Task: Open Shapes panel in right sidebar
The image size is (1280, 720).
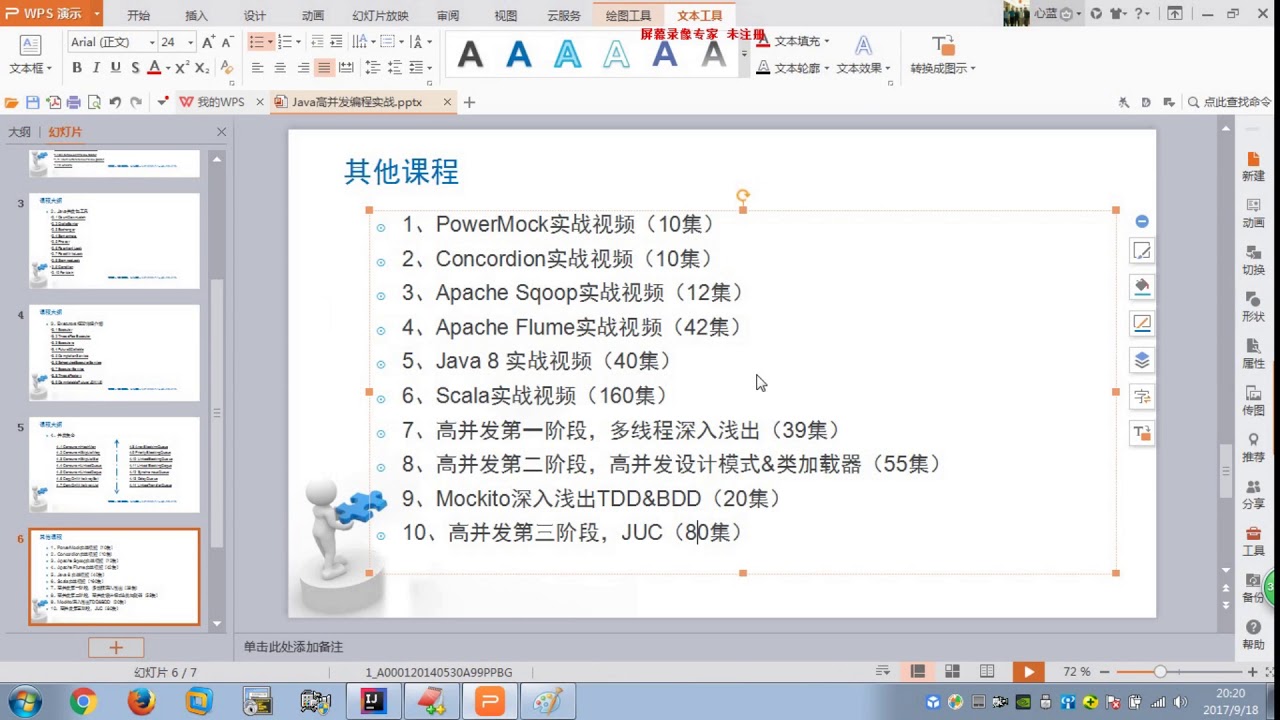Action: coord(1253,307)
